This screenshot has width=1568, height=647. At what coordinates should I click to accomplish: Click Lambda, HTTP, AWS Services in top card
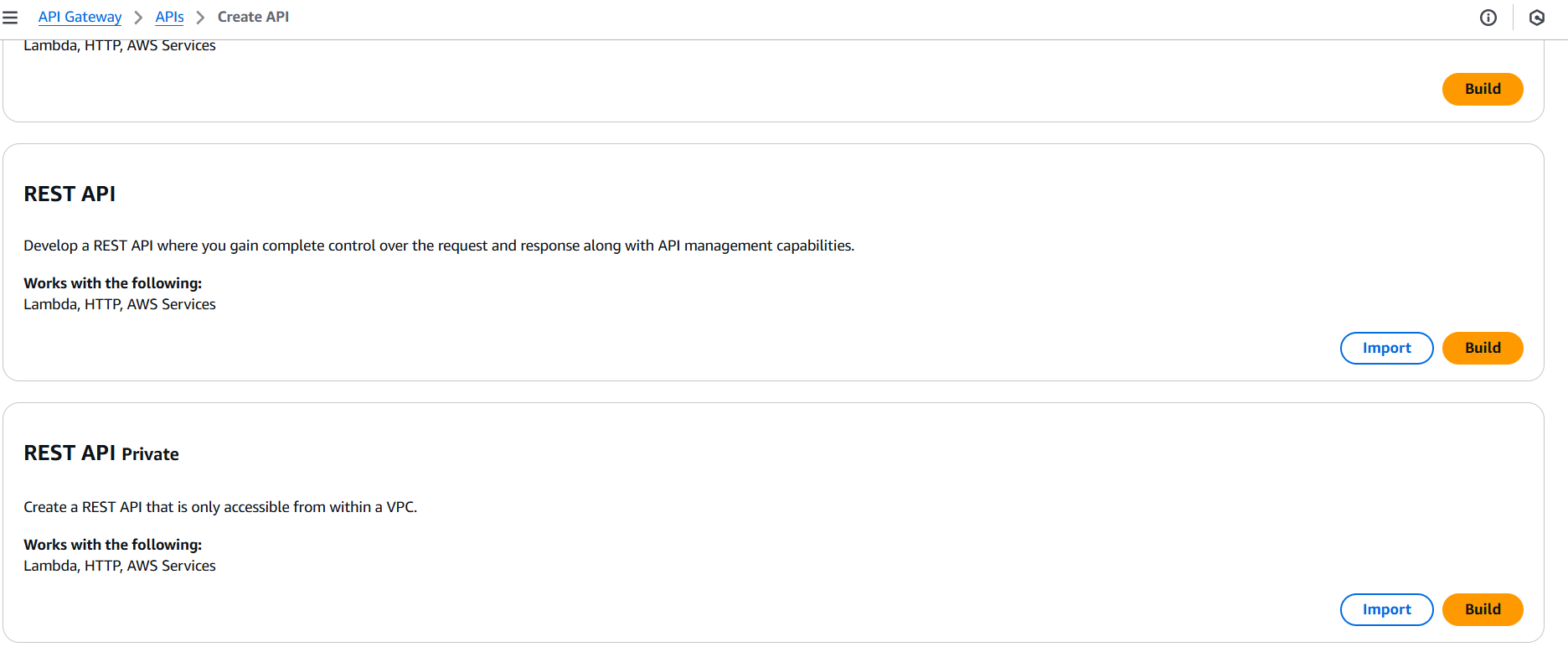[120, 46]
